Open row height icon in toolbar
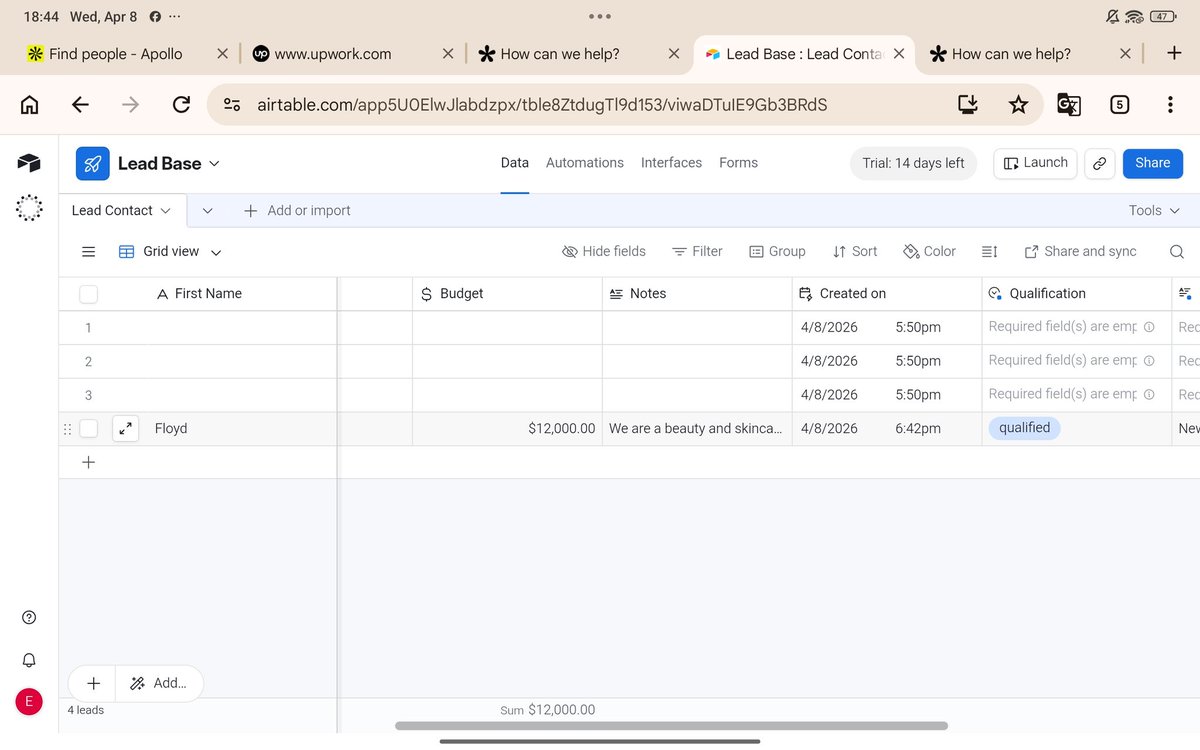This screenshot has width=1200, height=750. click(x=989, y=252)
